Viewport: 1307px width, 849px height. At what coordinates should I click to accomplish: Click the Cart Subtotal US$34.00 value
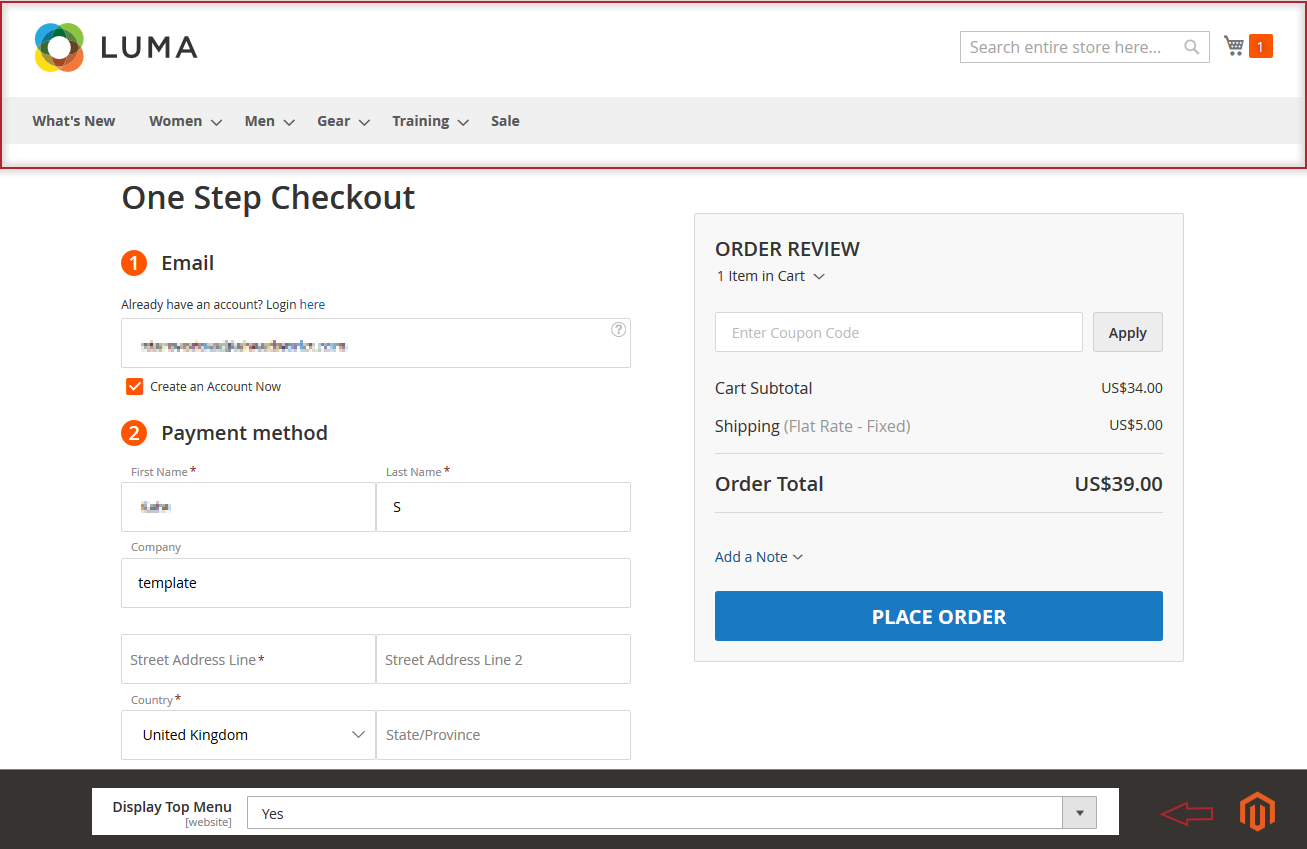1132,388
